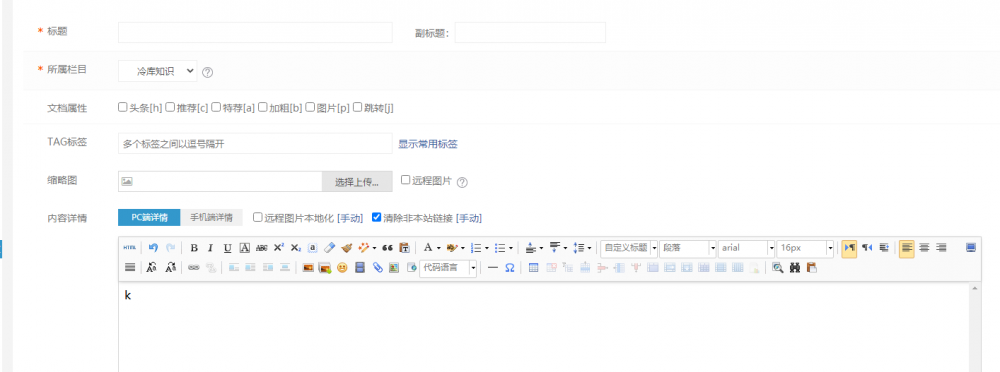This screenshot has width=1000, height=372.
Task: Uncheck 清除非本站链接 checkbox
Action: point(376,217)
